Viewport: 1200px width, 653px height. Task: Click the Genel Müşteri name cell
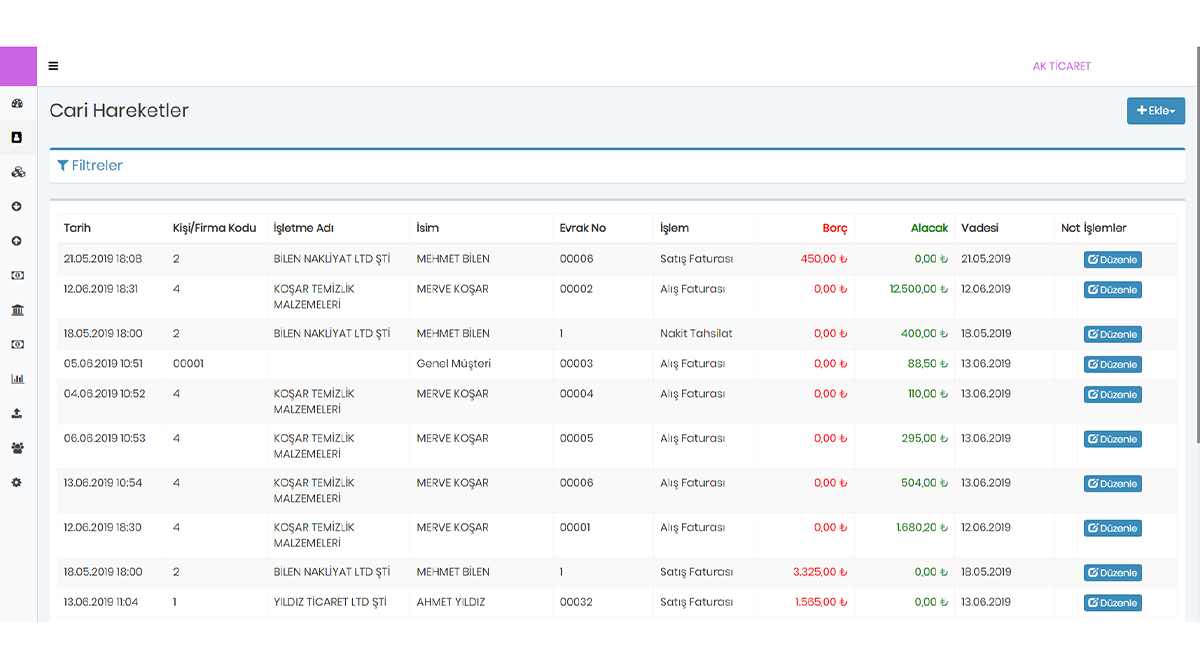pyautogui.click(x=453, y=364)
